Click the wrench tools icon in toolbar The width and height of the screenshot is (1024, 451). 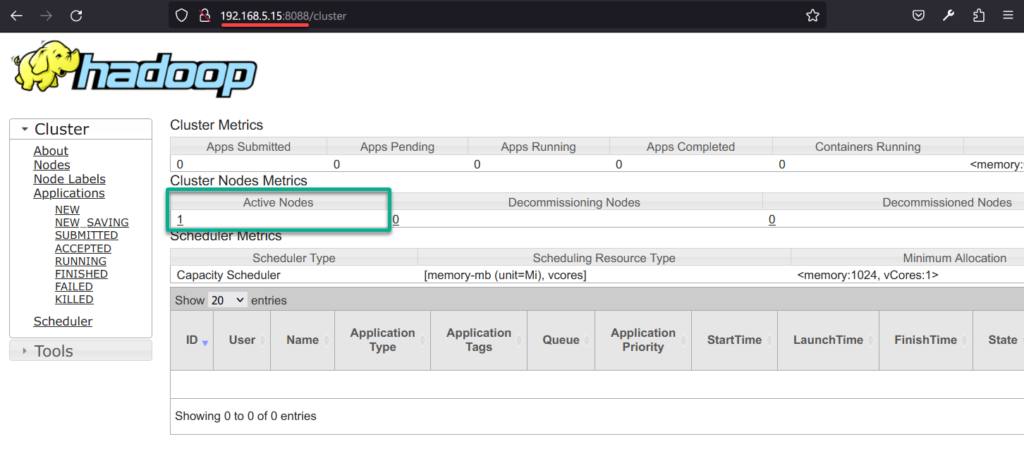pyautogui.click(x=948, y=15)
